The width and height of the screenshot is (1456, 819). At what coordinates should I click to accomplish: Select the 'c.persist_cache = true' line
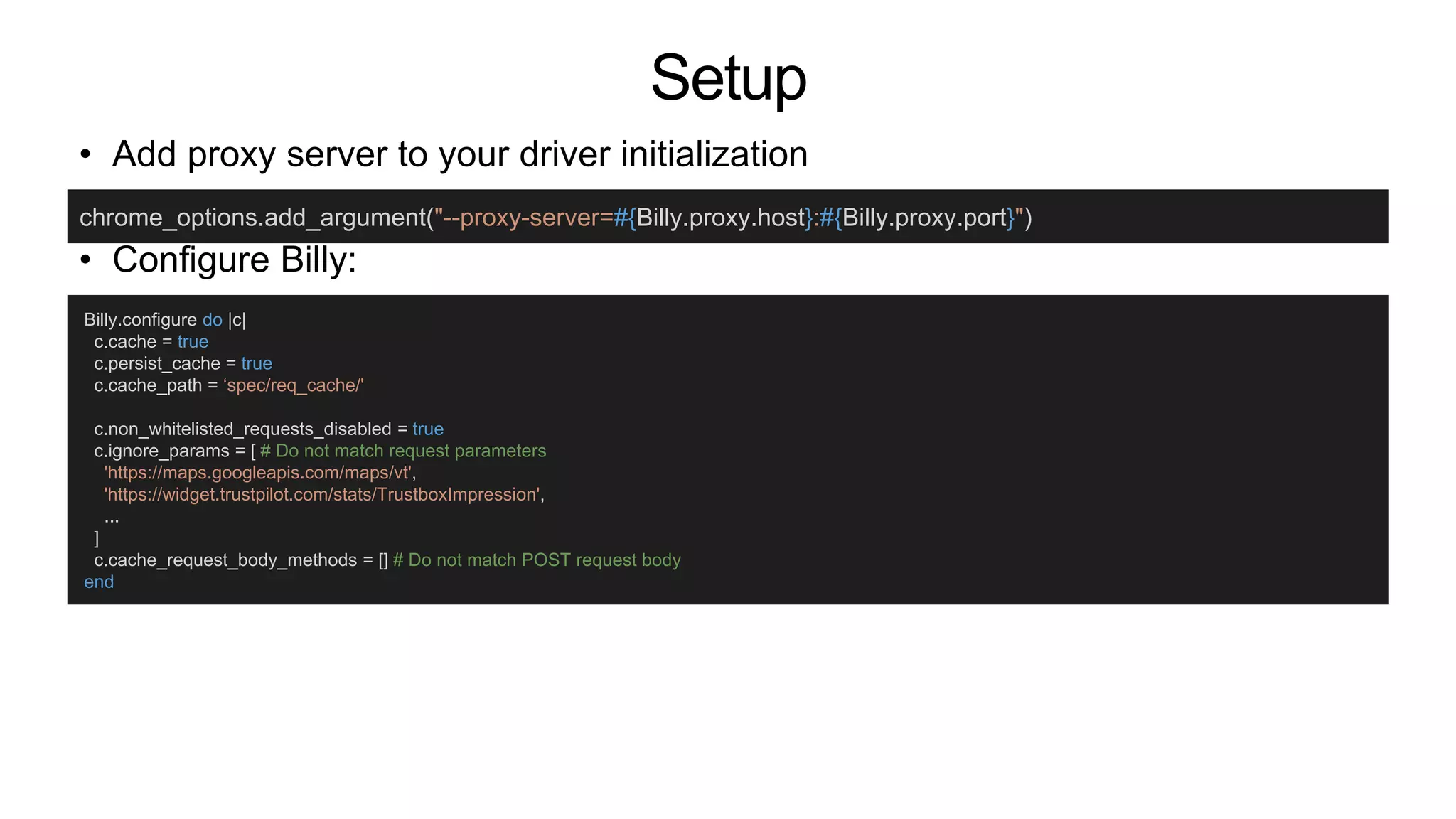point(183,364)
